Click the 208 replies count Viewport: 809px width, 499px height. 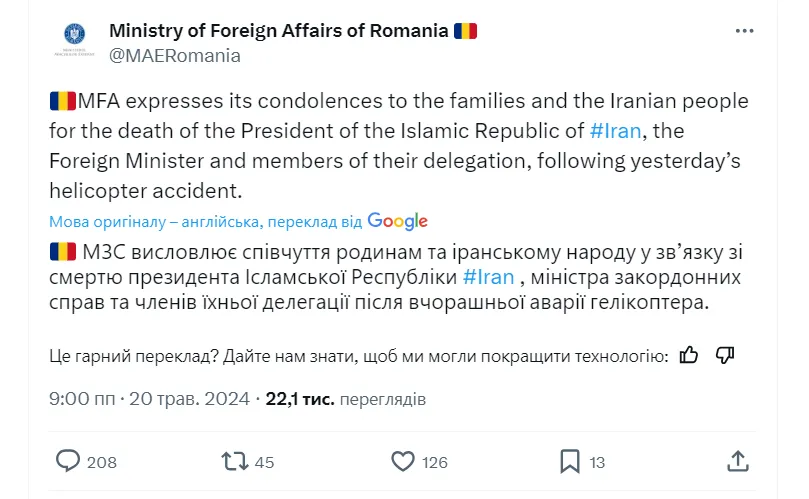101,462
